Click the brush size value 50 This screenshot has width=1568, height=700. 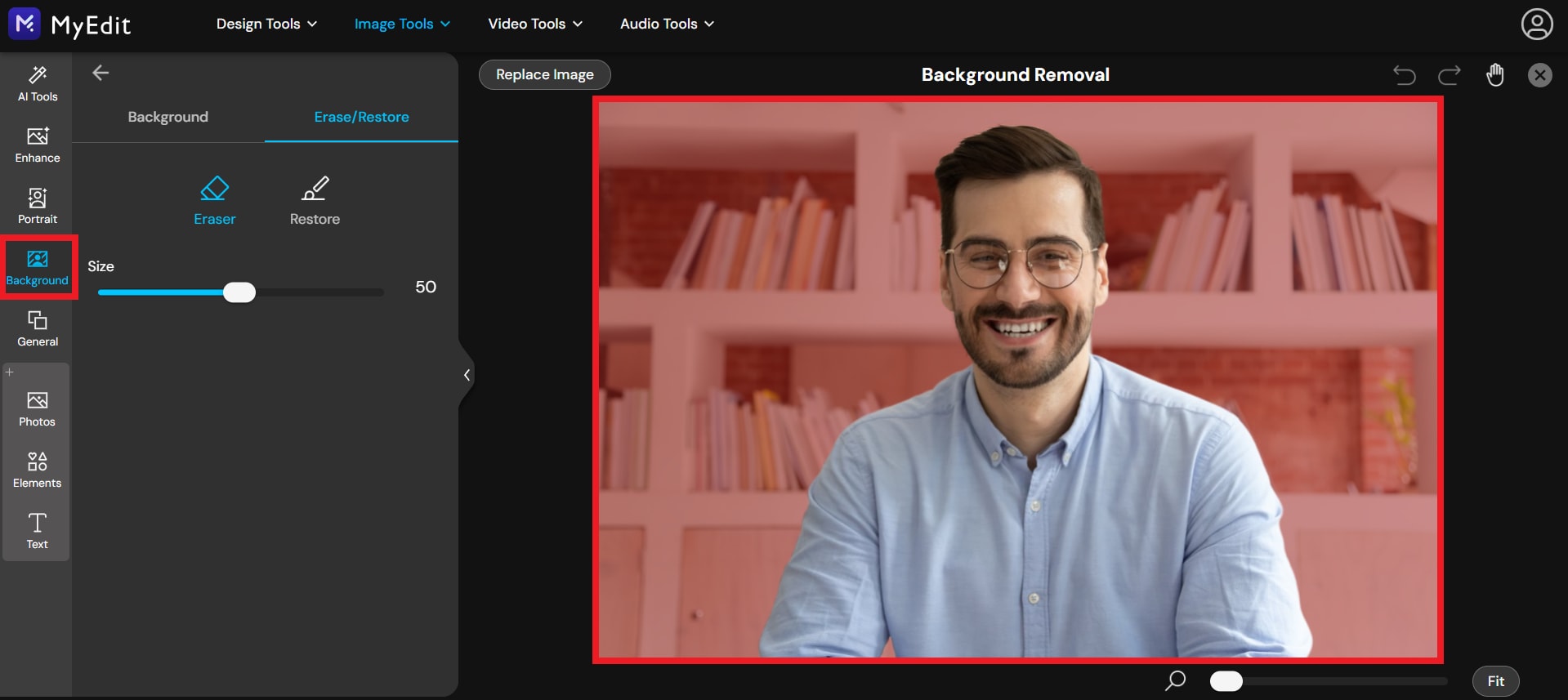pos(426,287)
